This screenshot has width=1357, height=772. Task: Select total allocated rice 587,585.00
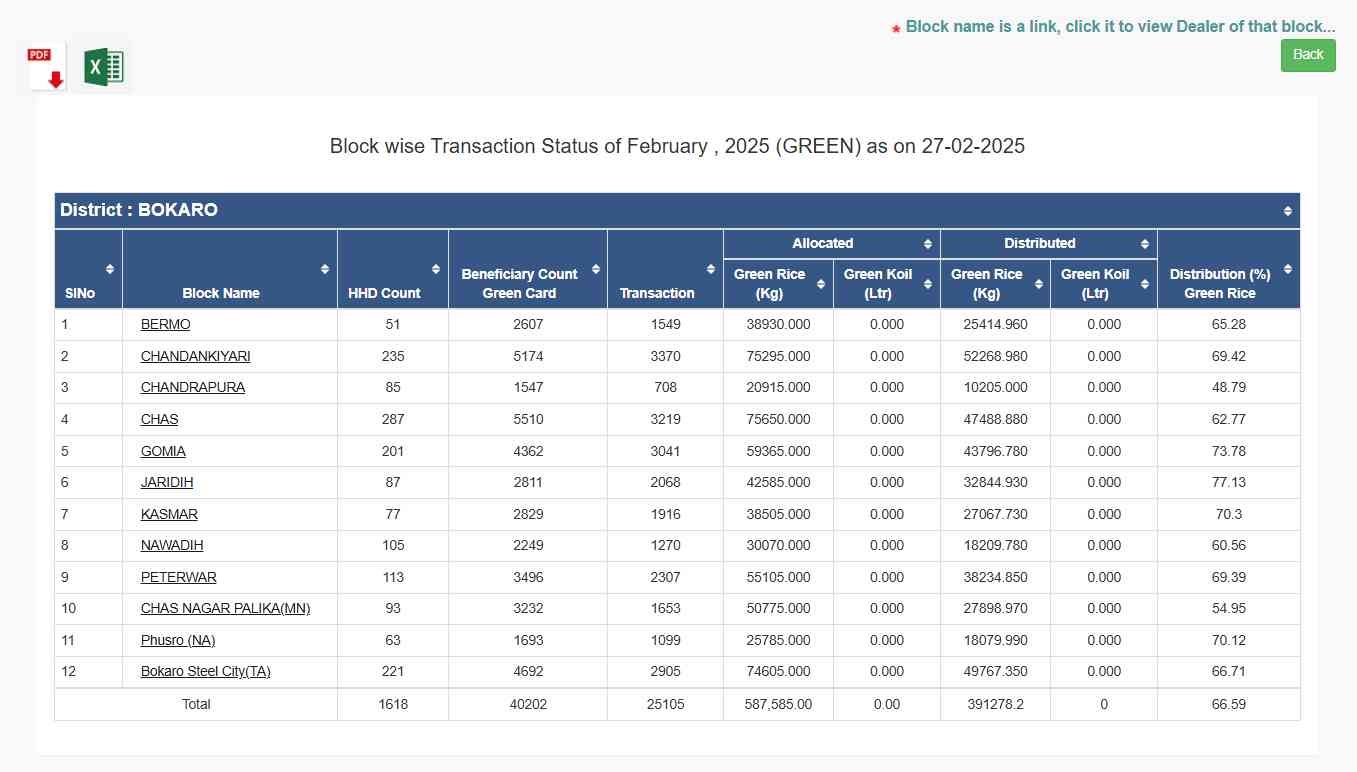click(778, 704)
